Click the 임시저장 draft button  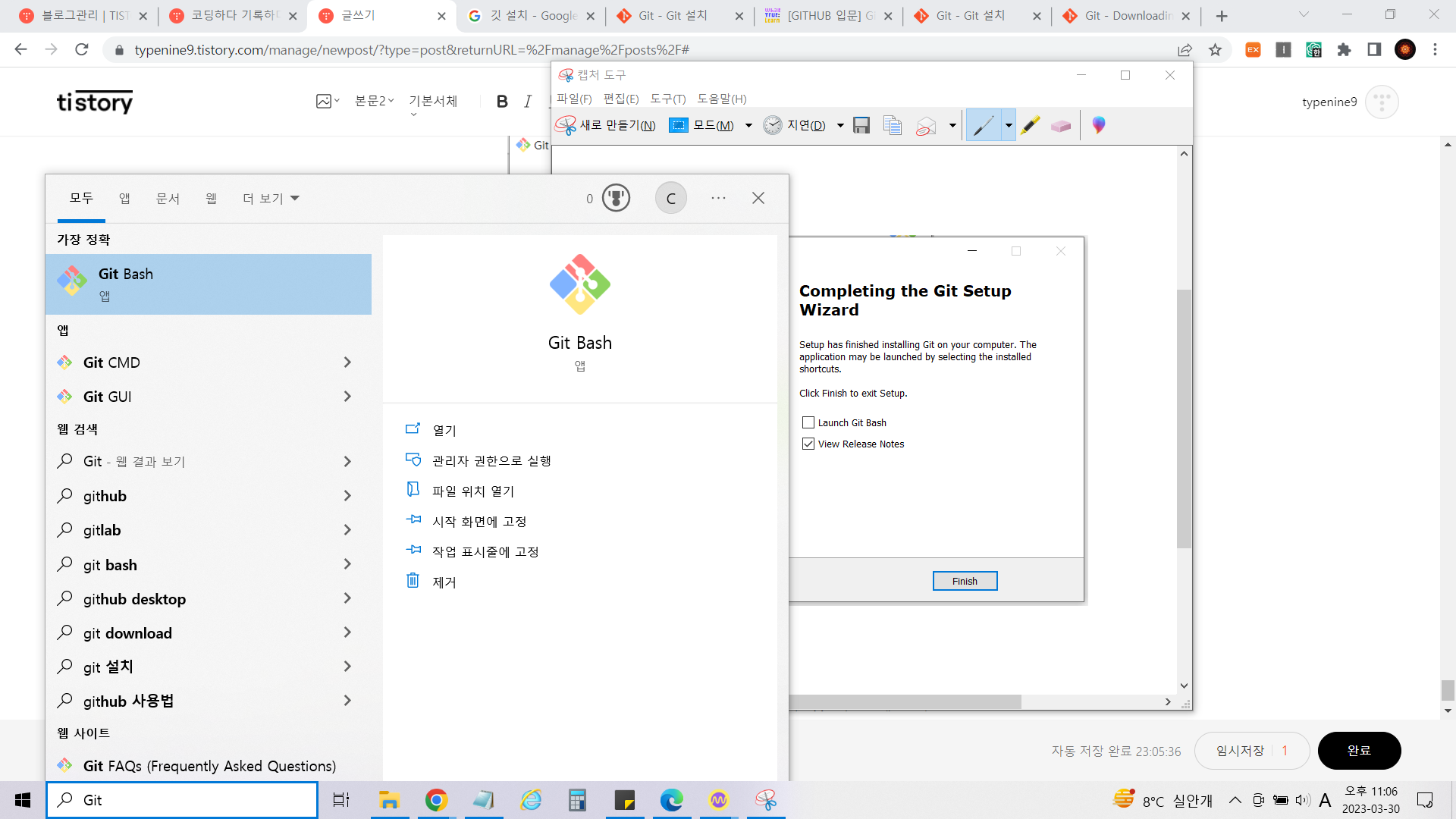(1252, 751)
